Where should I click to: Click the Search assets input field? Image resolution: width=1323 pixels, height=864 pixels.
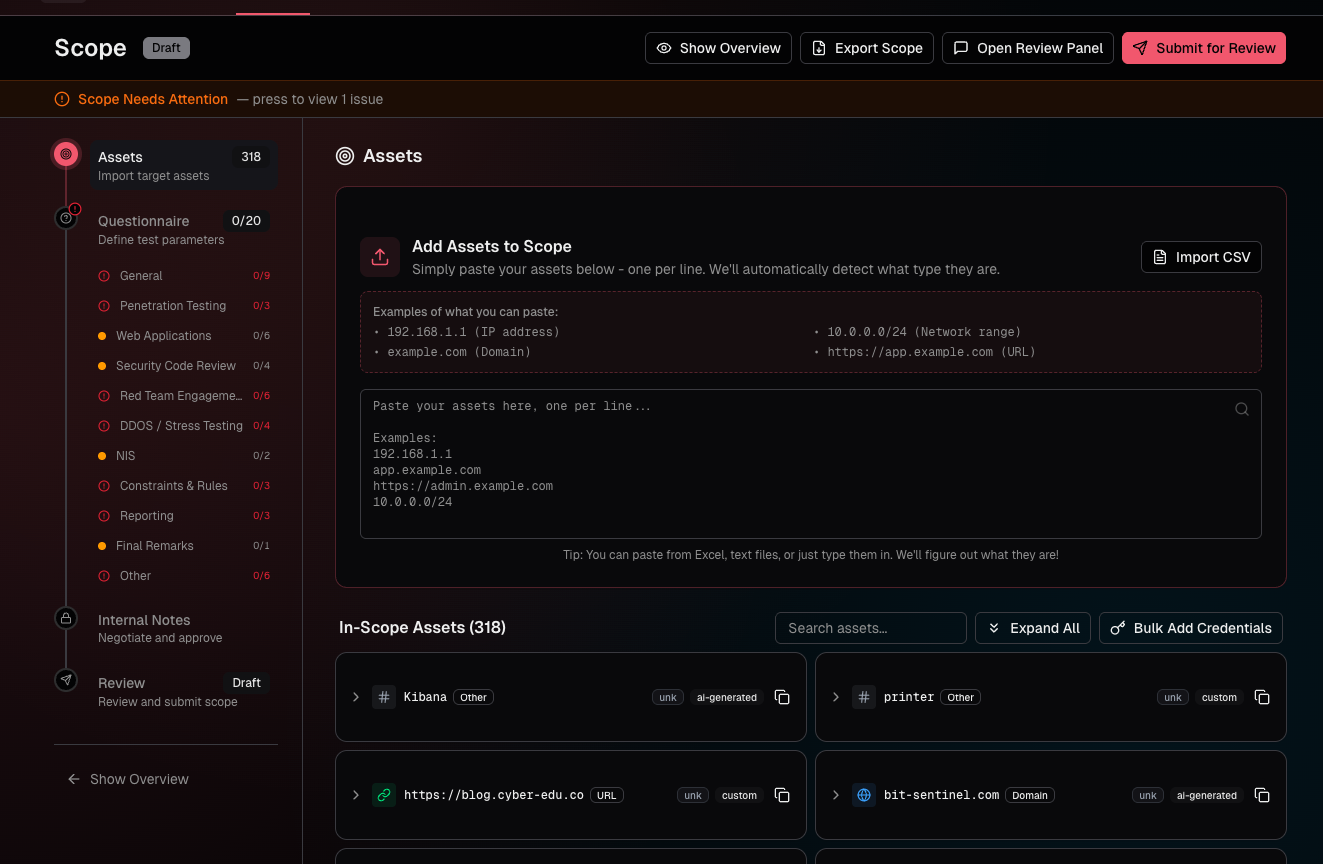coord(870,628)
